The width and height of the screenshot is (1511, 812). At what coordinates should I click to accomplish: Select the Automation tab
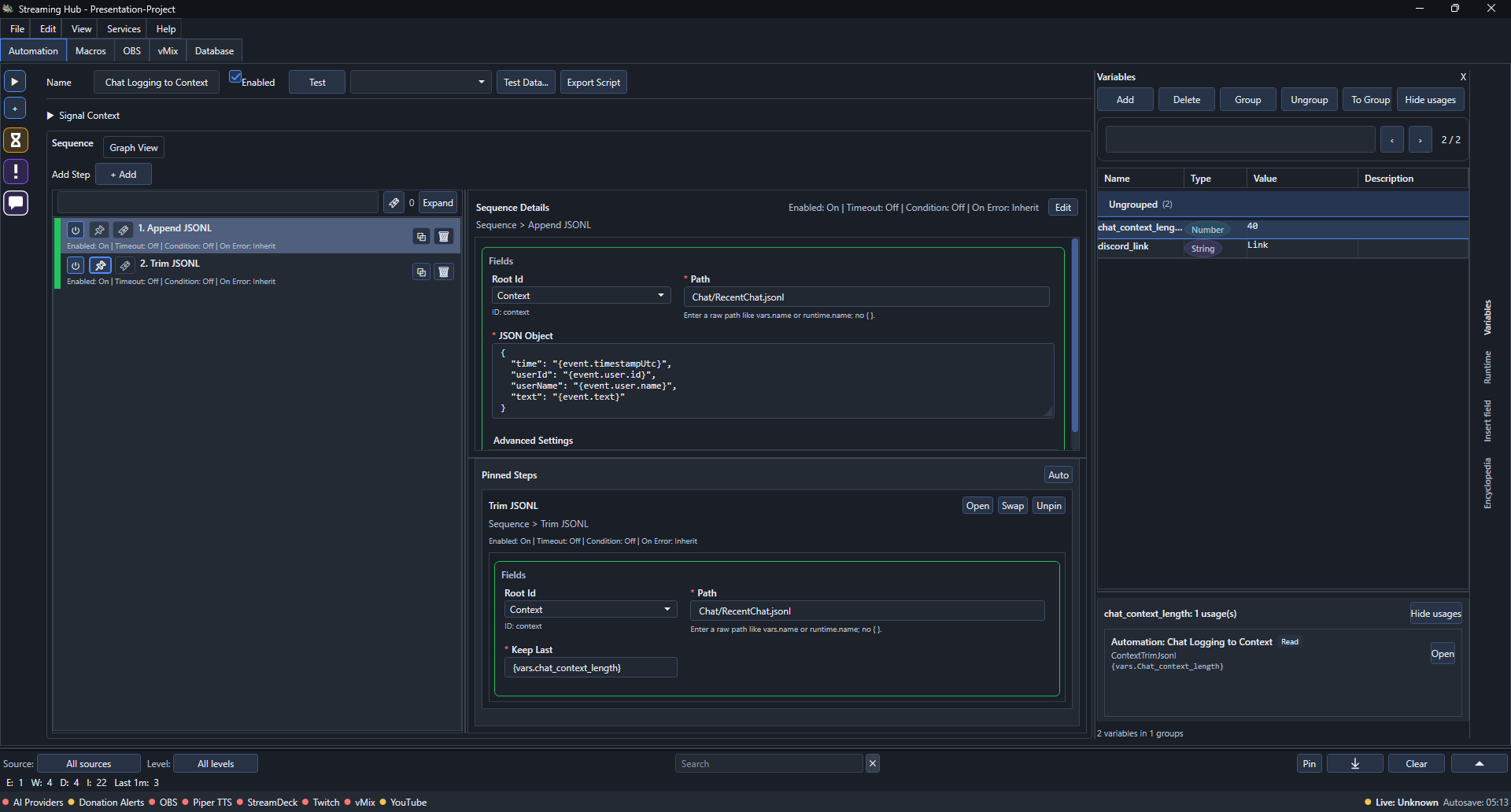tap(33, 51)
